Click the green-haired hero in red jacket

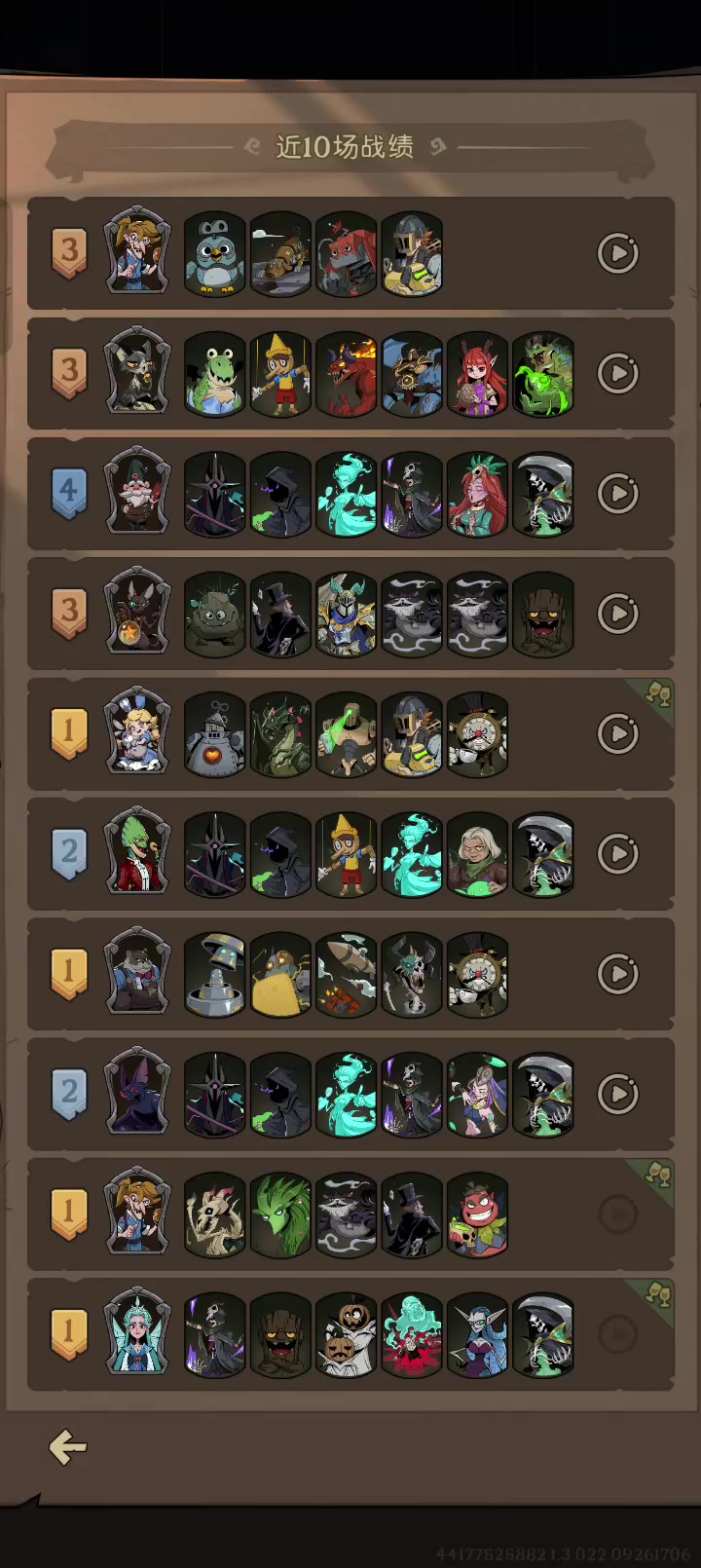[137, 851]
